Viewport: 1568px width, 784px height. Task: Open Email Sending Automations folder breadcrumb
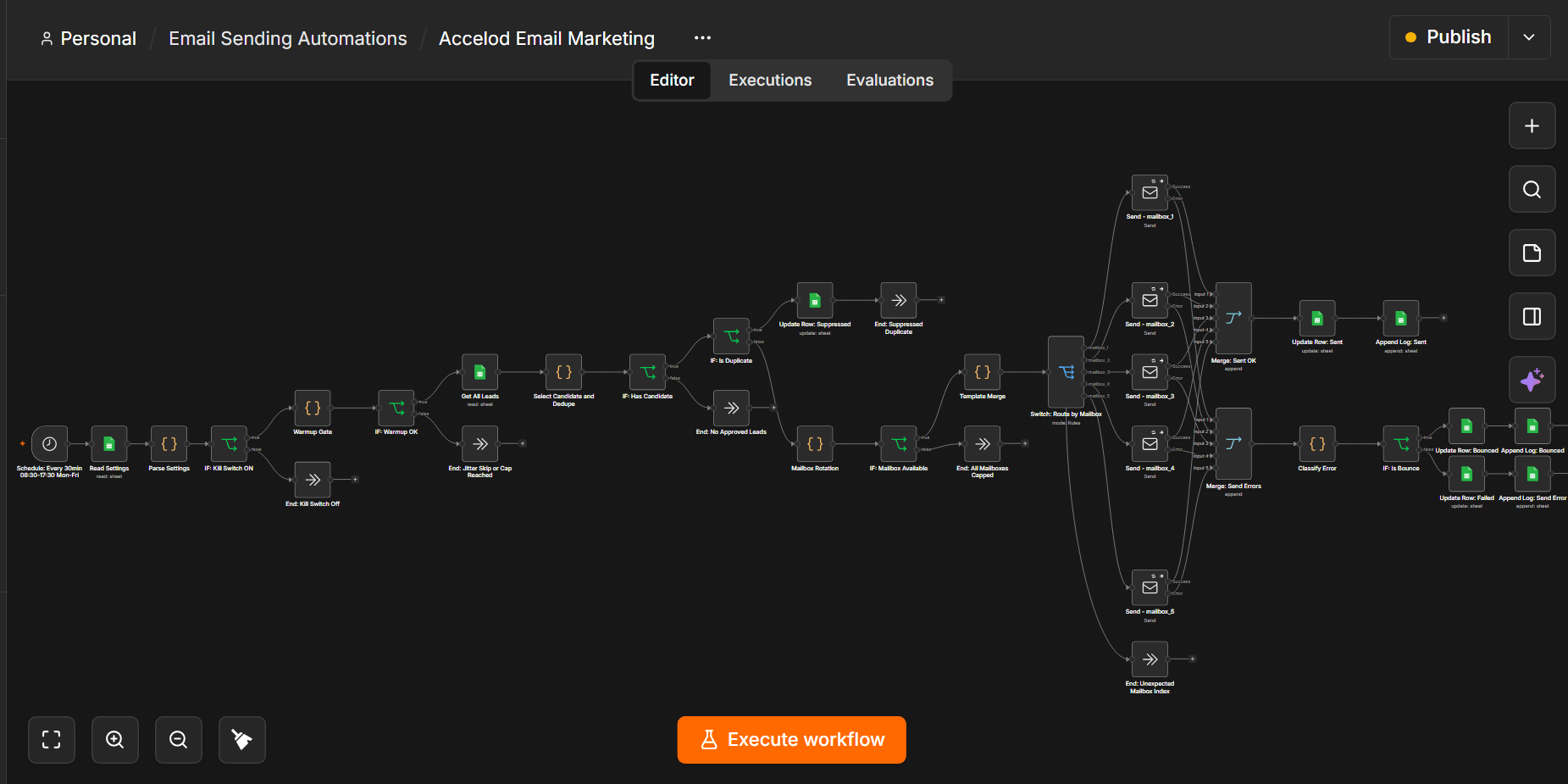288,39
